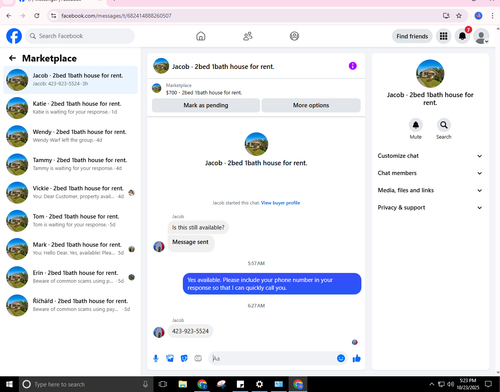Screen dimensions: 500x392
Task: Open Richard's conversation in the list
Action: tap(70, 305)
